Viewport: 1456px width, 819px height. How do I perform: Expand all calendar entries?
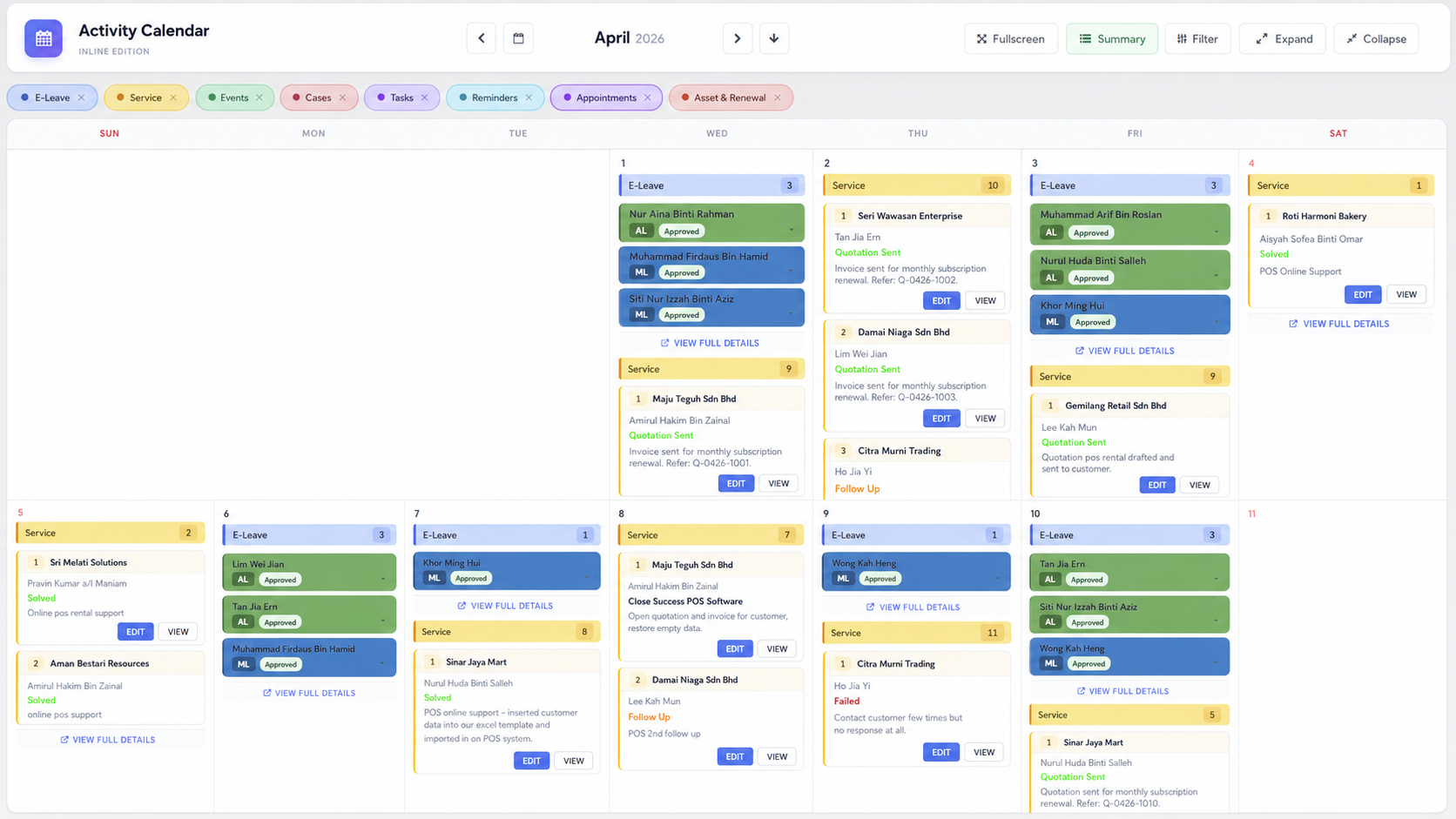1283,38
